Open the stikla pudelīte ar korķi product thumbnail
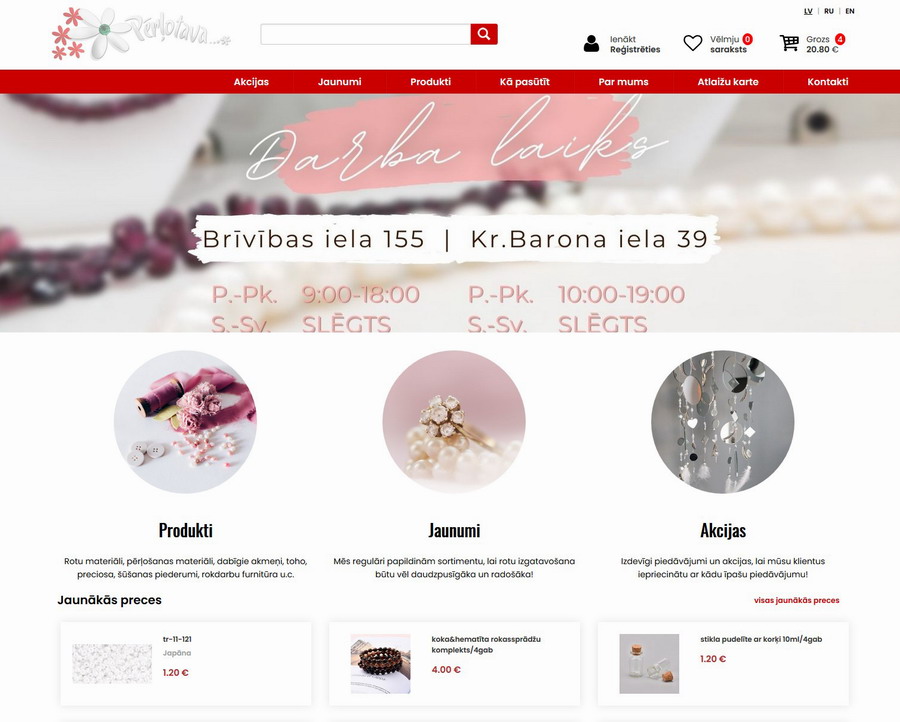This screenshot has width=900, height=722. (x=649, y=663)
